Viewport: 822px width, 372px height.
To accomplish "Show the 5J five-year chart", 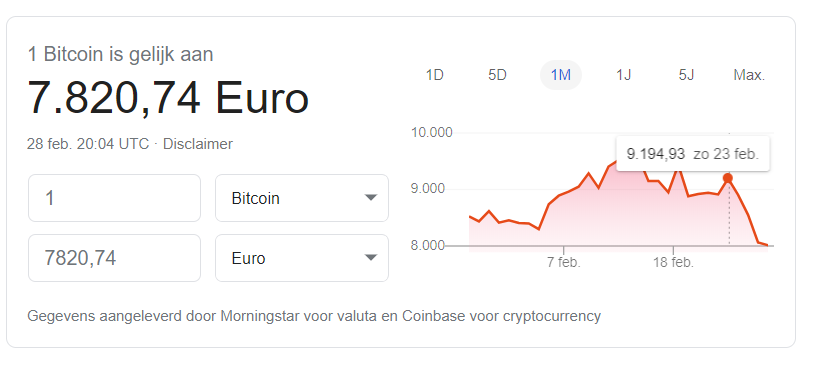I will pyautogui.click(x=686, y=75).
